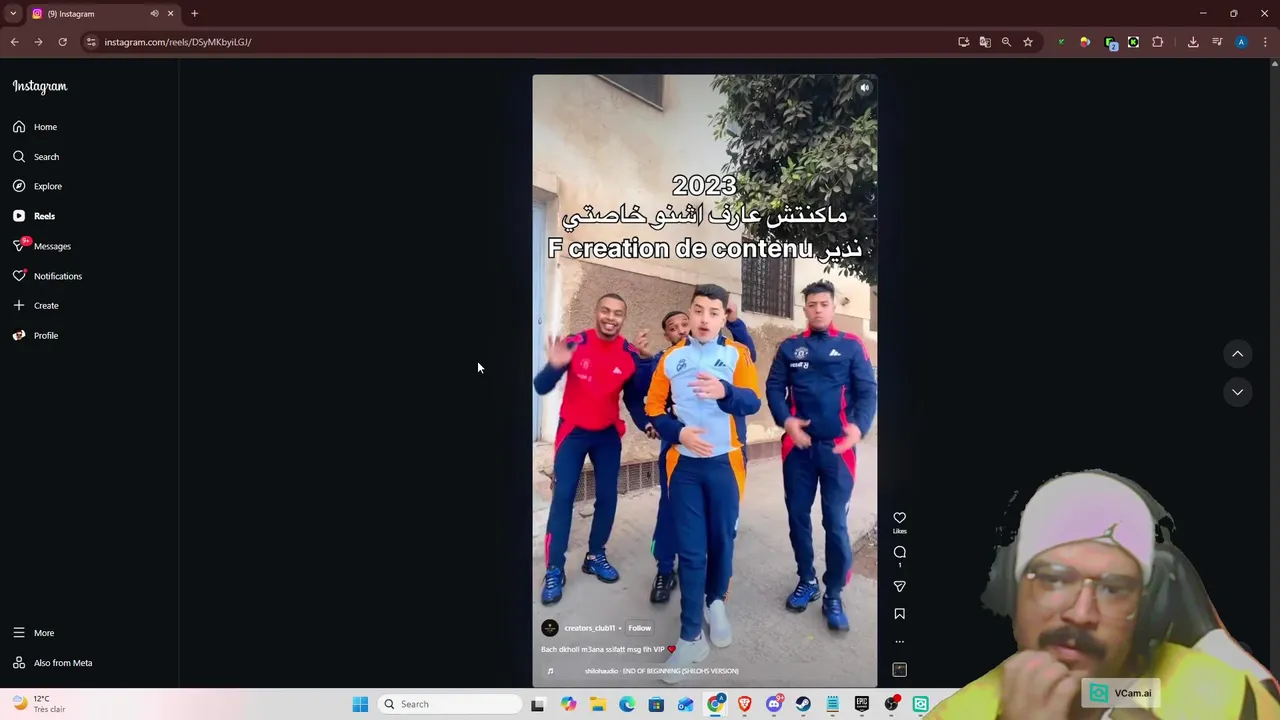Close the Instagram tab
Viewport: 1280px width, 720px height.
(170, 14)
